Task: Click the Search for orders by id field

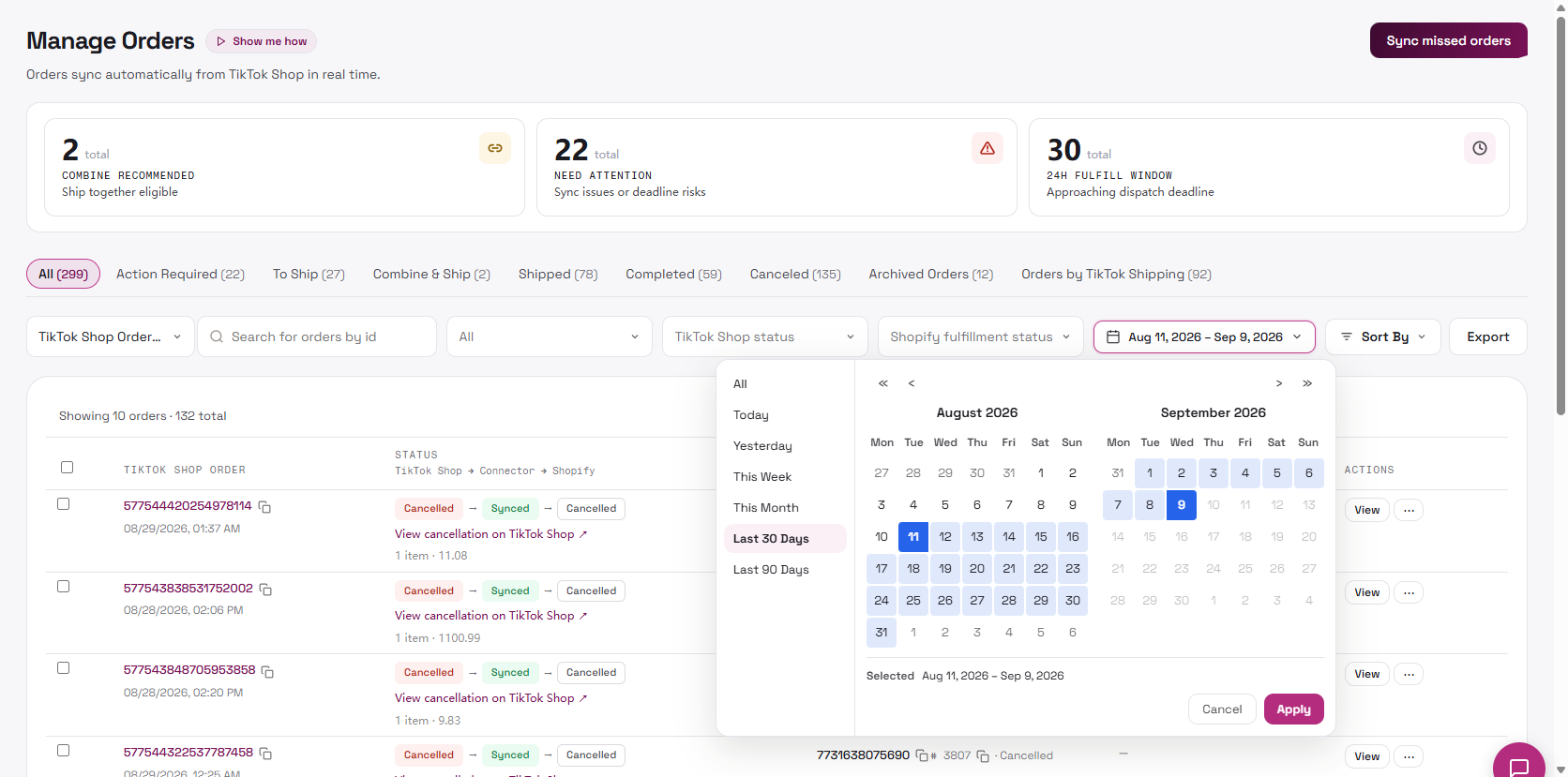Action: click(x=317, y=336)
